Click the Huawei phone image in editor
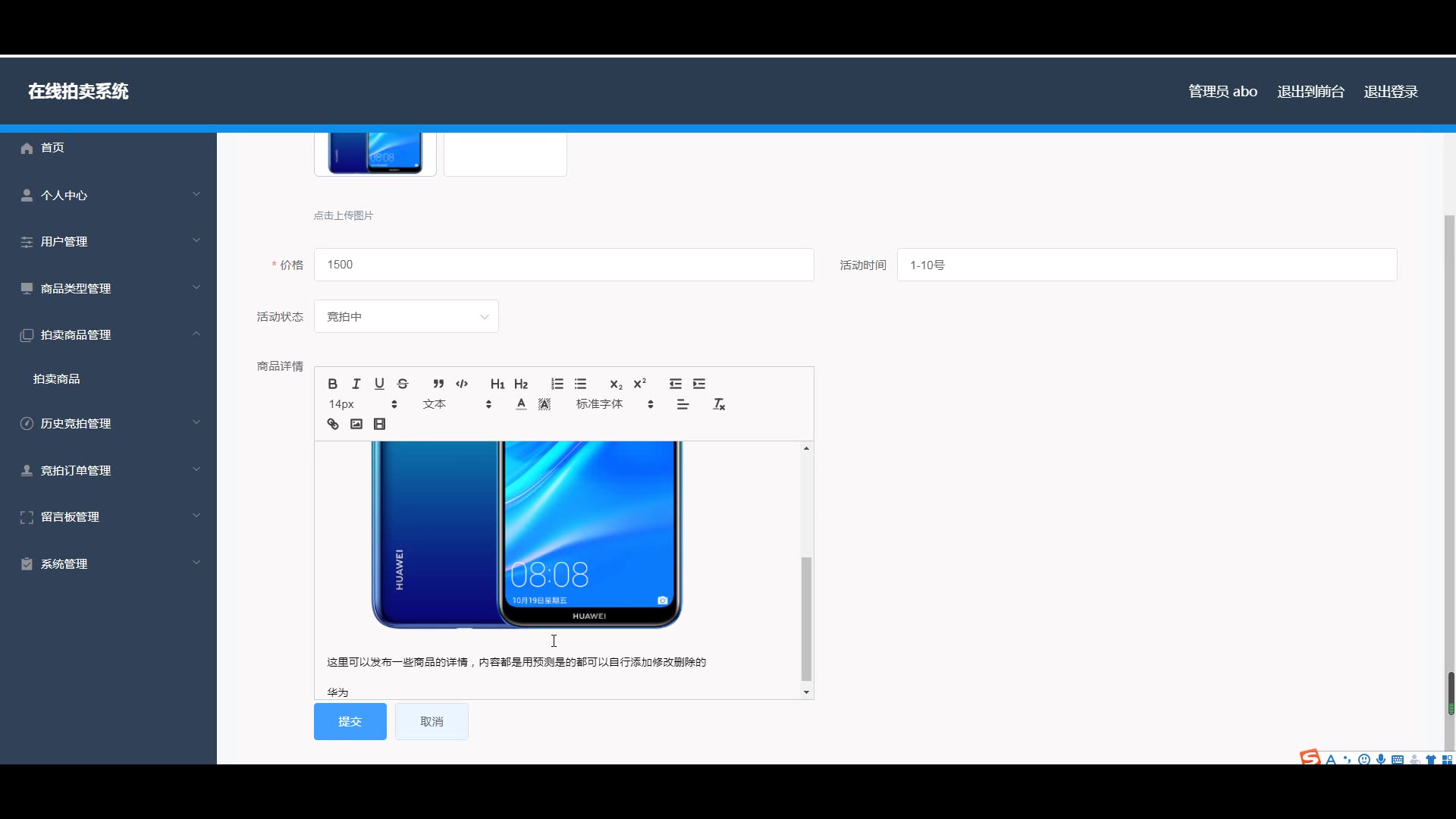 coord(527,535)
